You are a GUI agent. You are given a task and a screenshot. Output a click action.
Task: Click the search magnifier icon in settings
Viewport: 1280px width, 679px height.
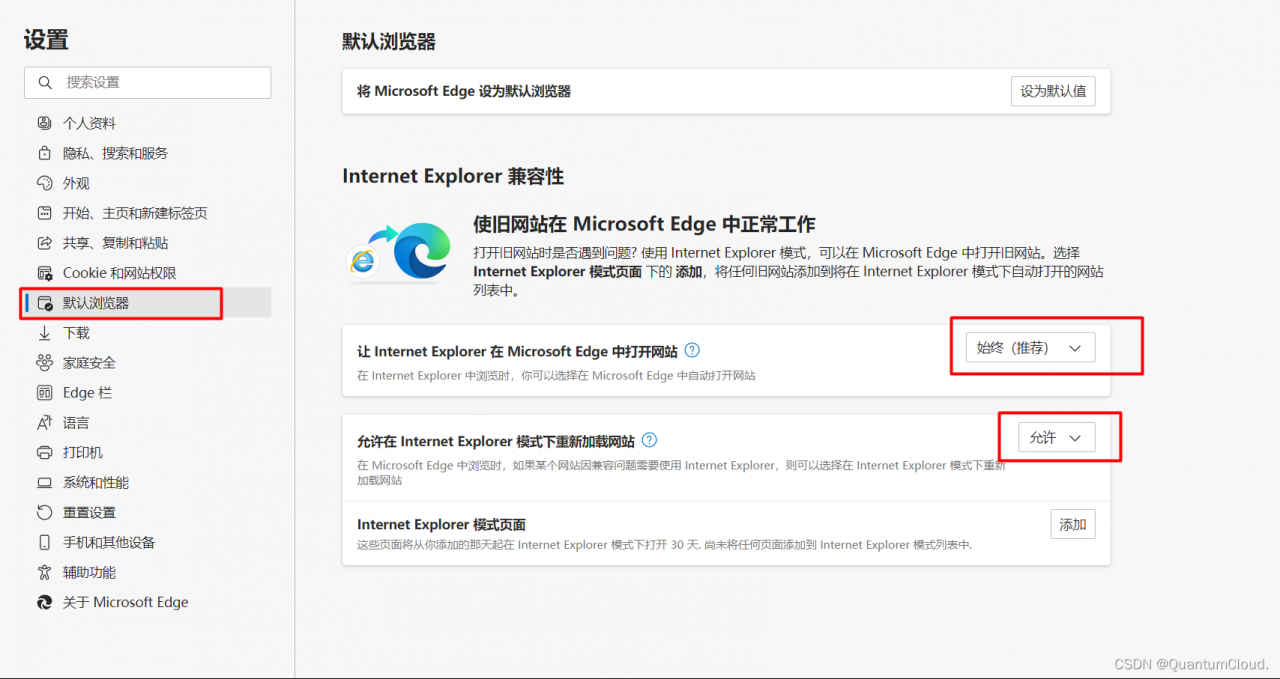[x=44, y=83]
